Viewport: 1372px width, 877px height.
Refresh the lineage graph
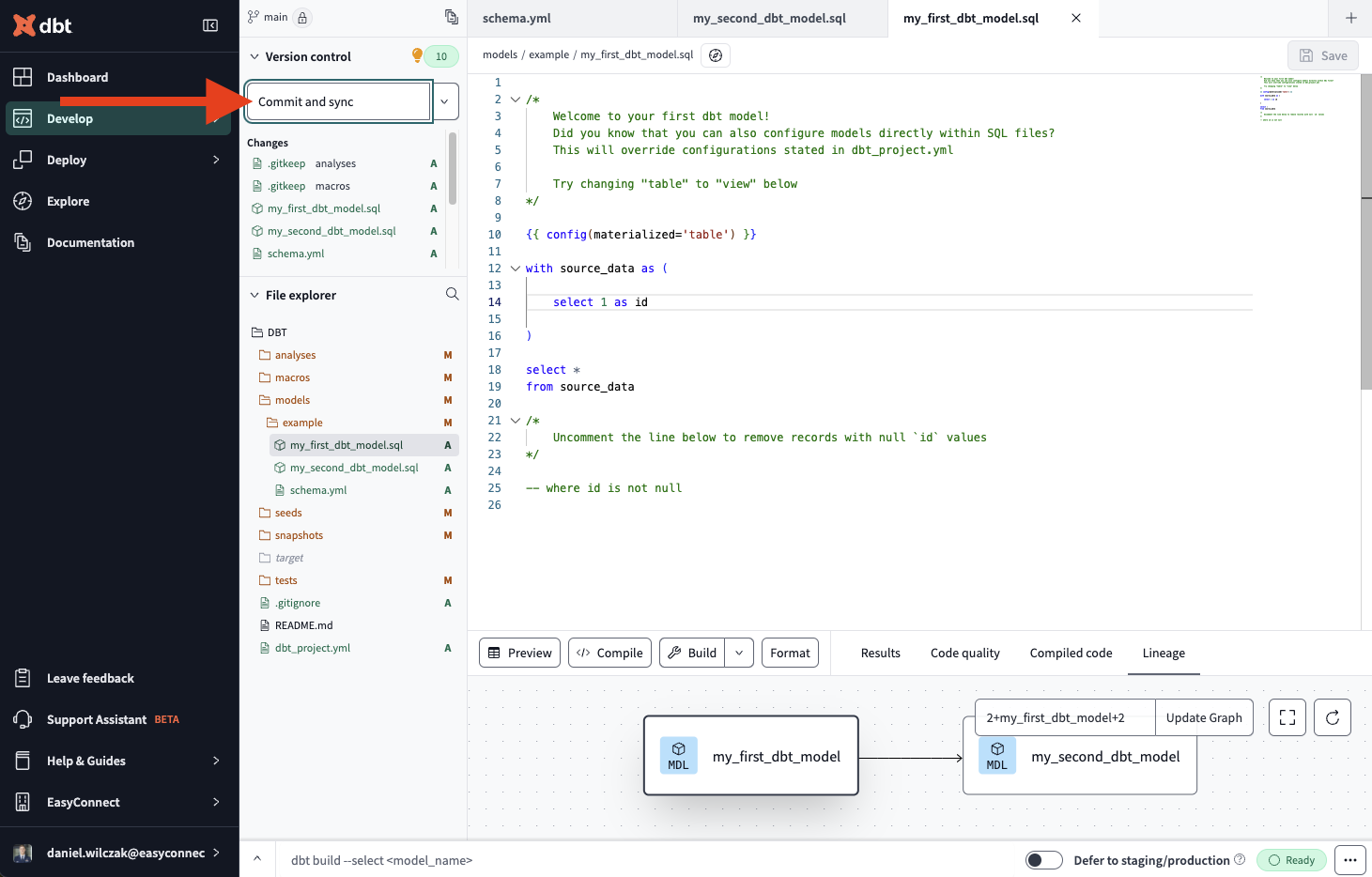click(1333, 717)
